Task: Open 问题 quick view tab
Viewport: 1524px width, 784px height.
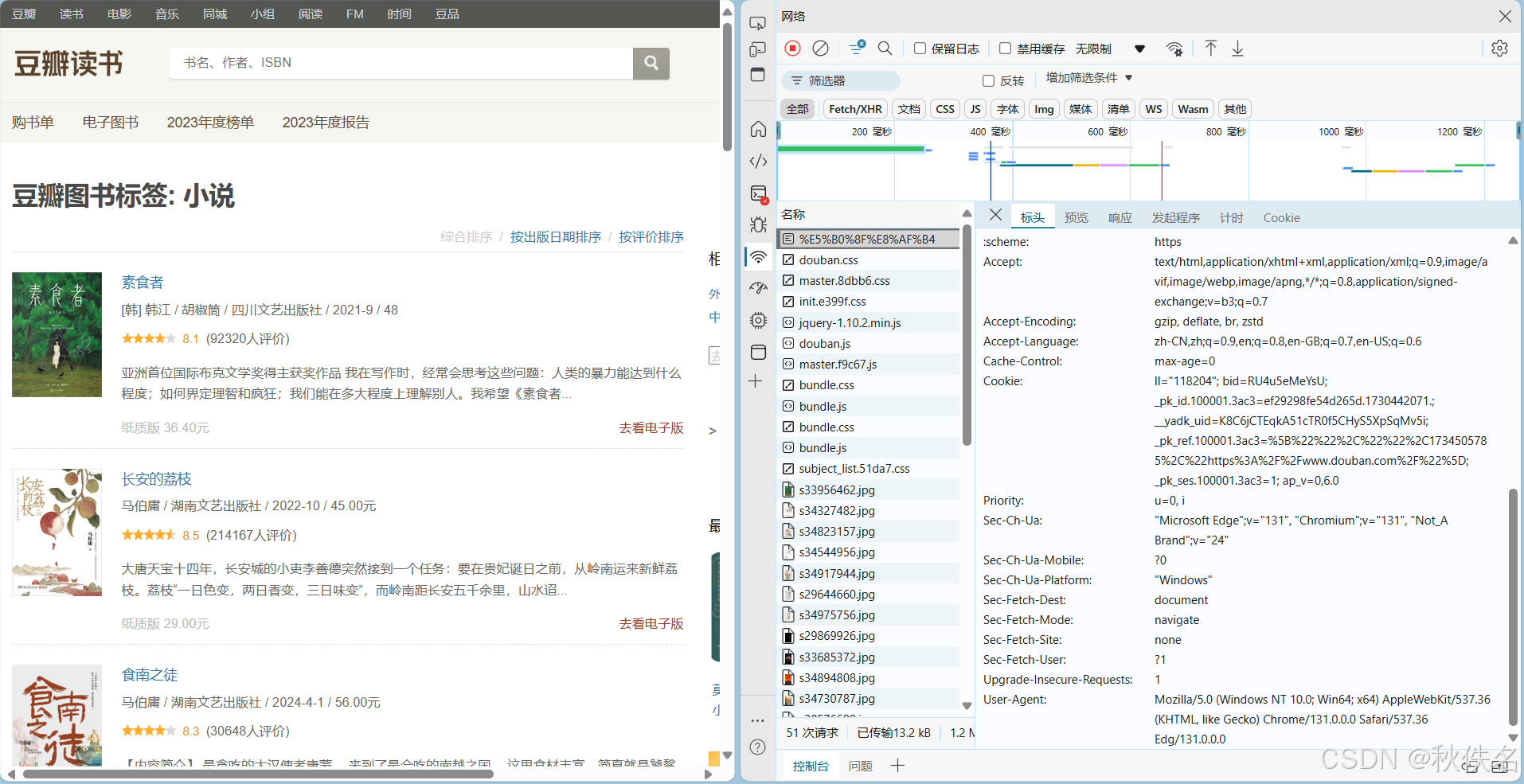Action: click(x=860, y=766)
